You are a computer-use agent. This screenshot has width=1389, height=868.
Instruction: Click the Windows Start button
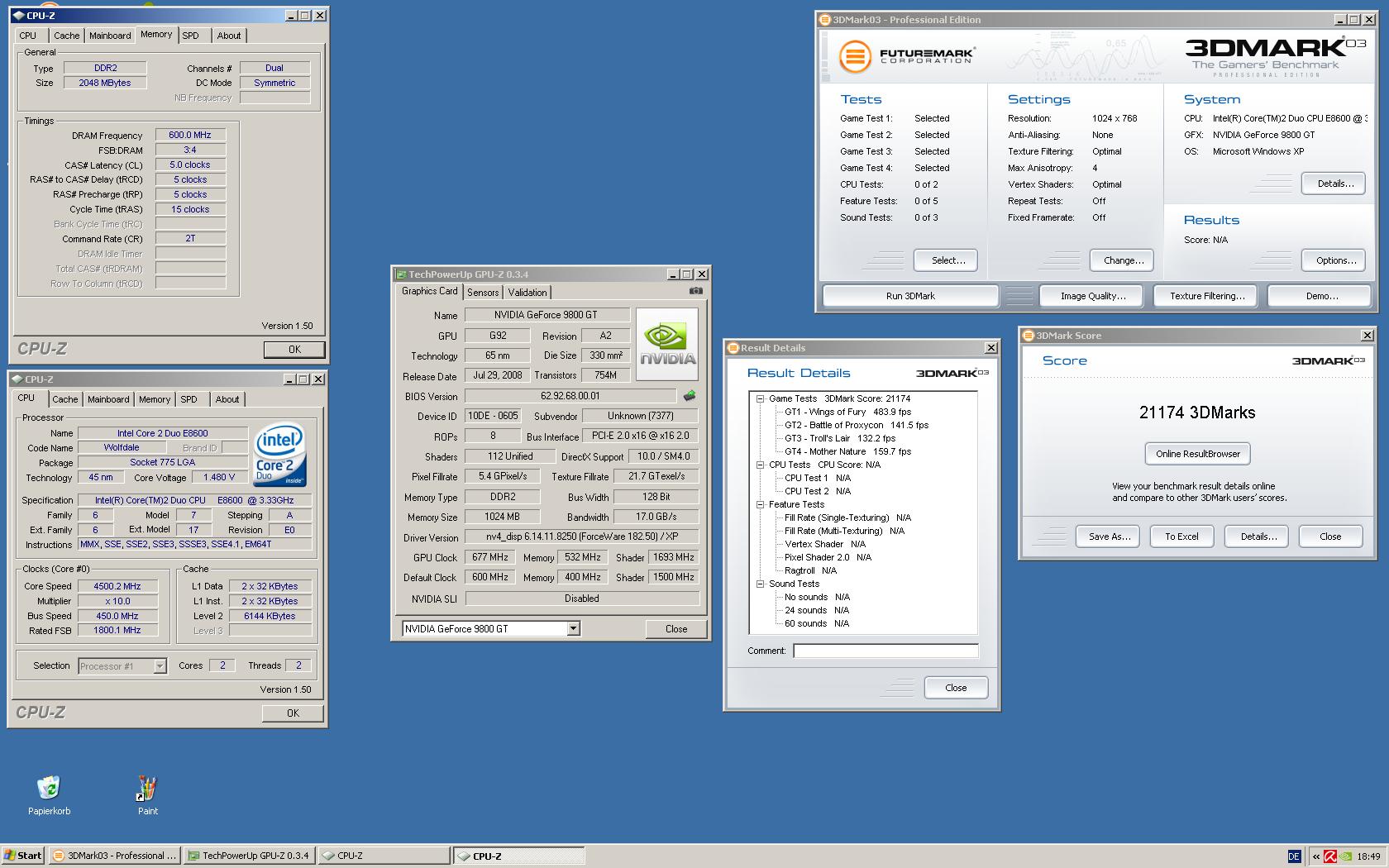pyautogui.click(x=23, y=856)
